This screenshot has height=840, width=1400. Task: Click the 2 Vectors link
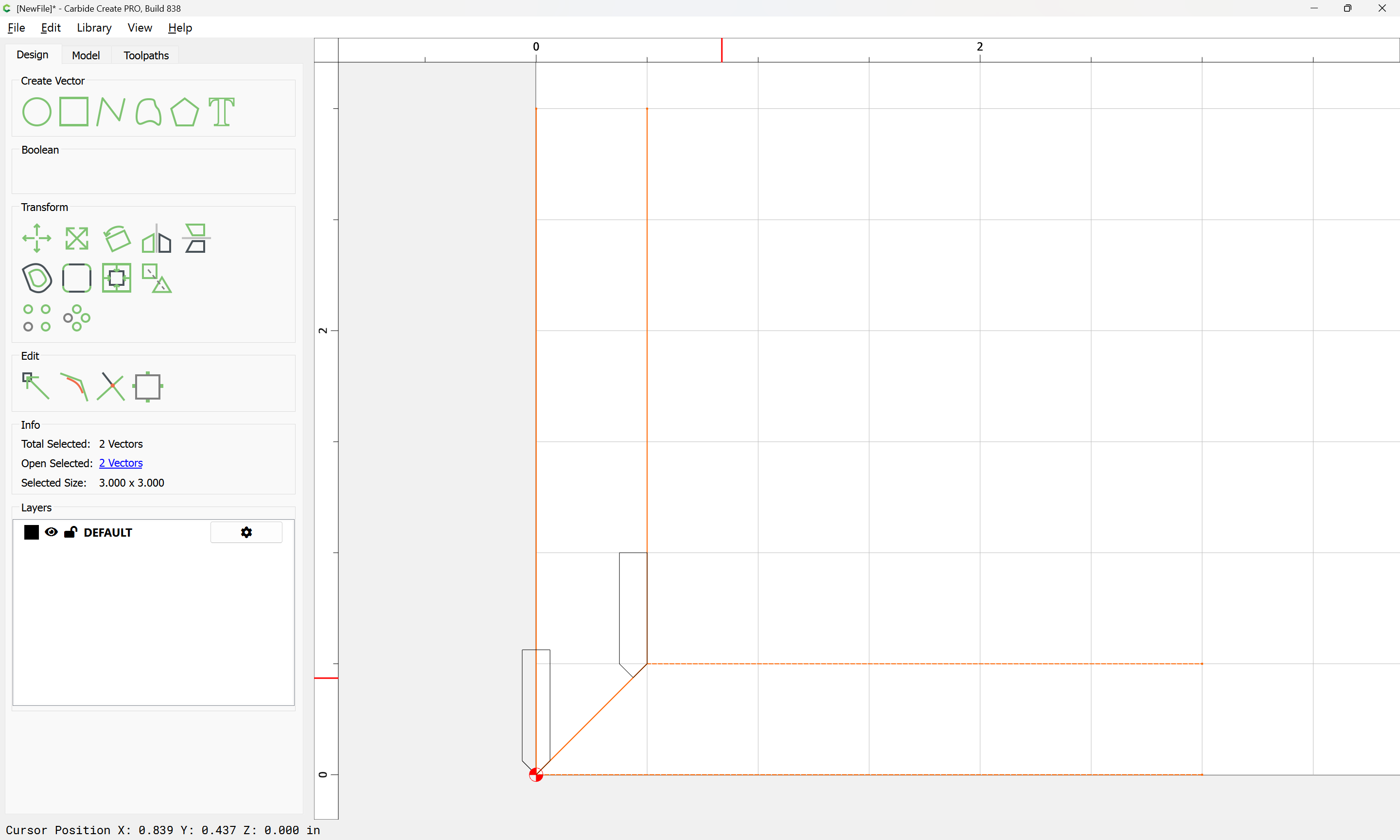121,463
